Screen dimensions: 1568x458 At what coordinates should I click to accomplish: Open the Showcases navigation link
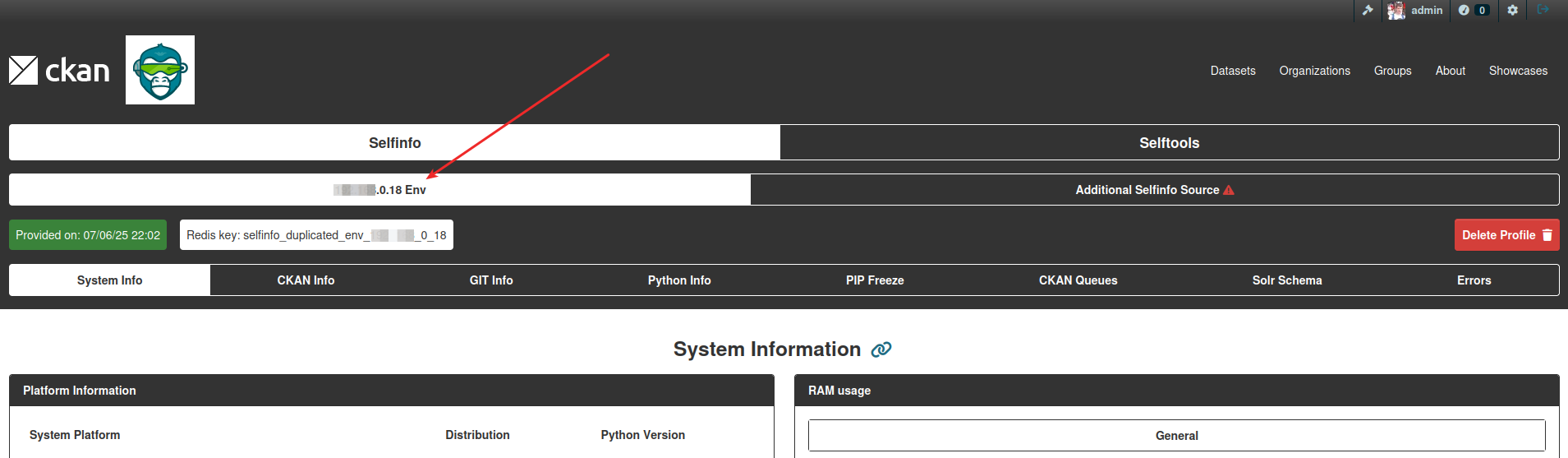tap(1518, 71)
